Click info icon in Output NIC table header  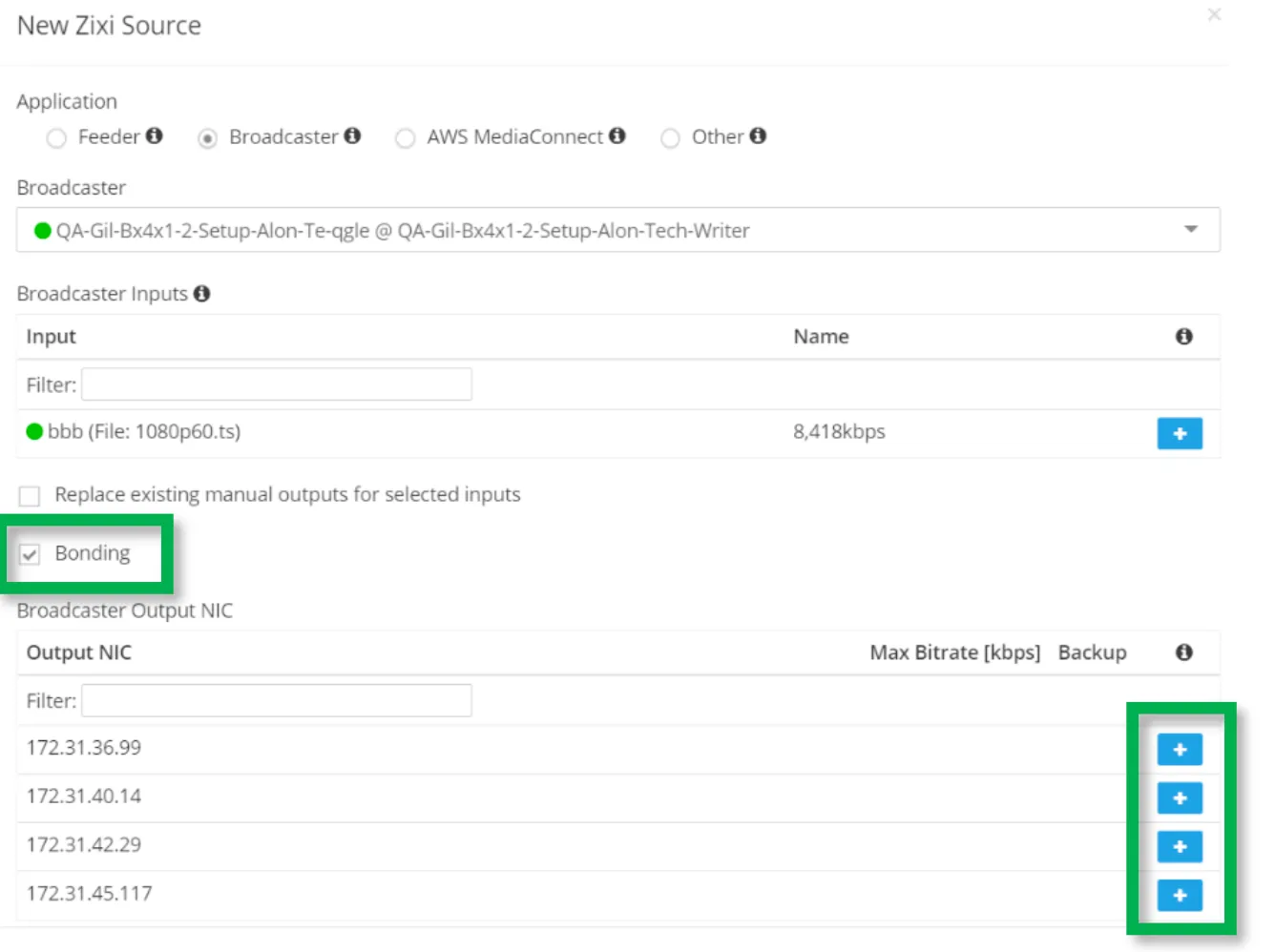[x=1184, y=652]
